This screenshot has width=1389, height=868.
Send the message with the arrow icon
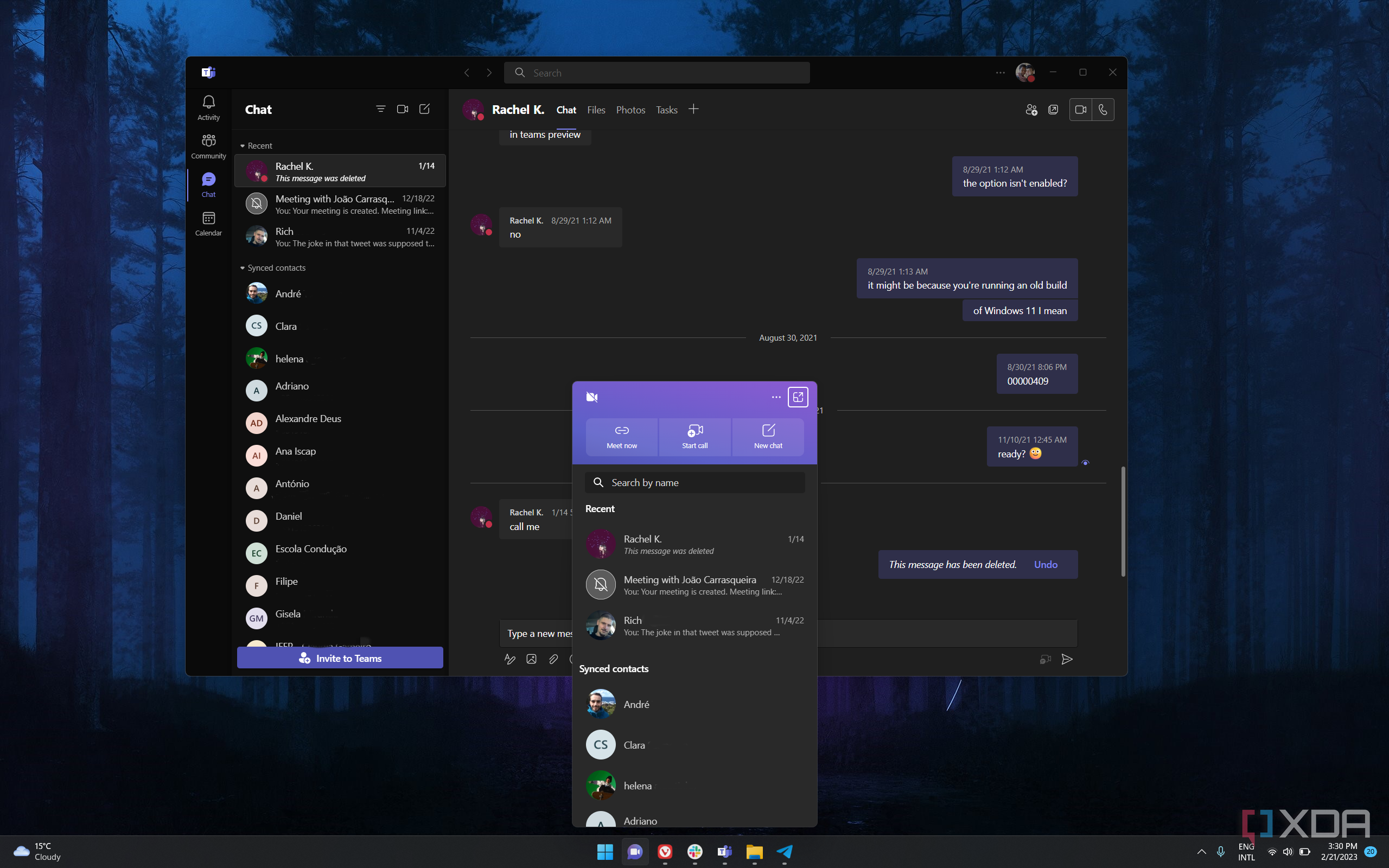pyautogui.click(x=1067, y=659)
